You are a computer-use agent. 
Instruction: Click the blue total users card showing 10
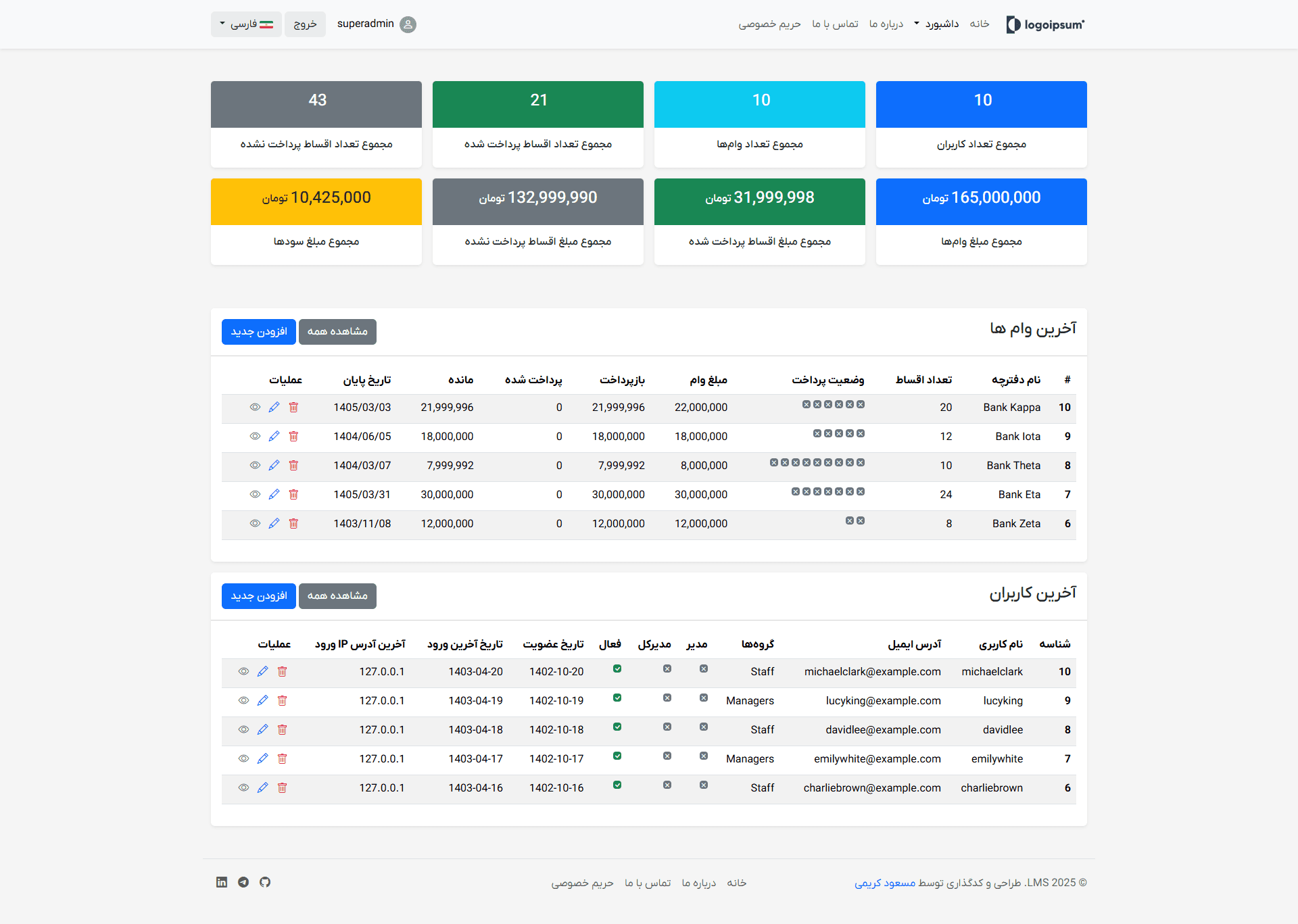coord(982,124)
